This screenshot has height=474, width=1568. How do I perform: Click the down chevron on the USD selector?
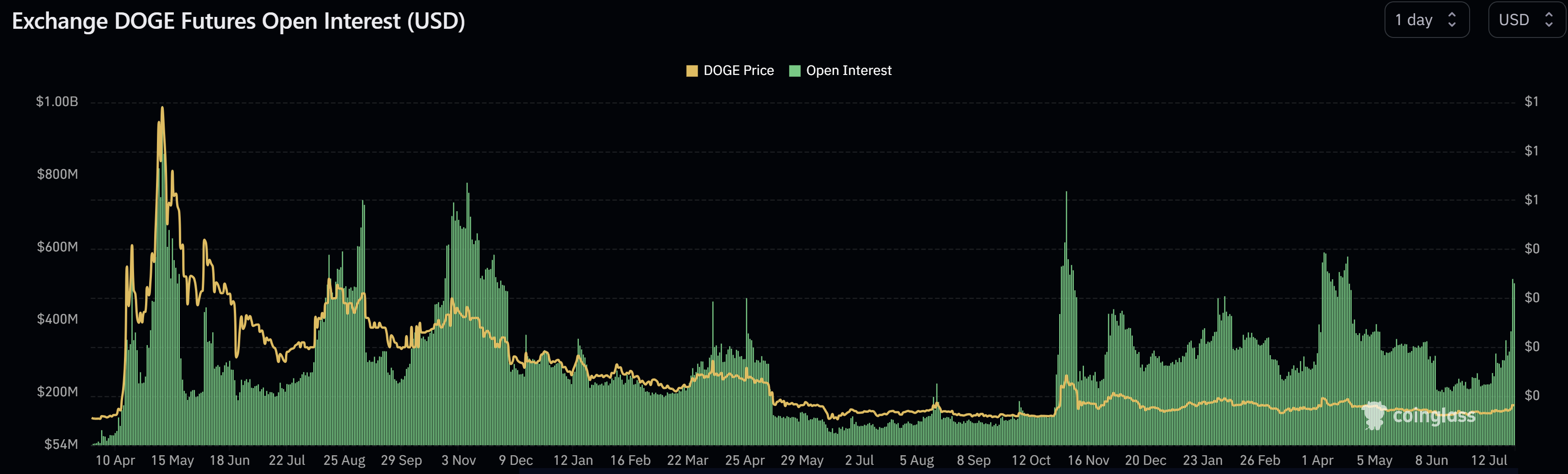(x=1550, y=24)
